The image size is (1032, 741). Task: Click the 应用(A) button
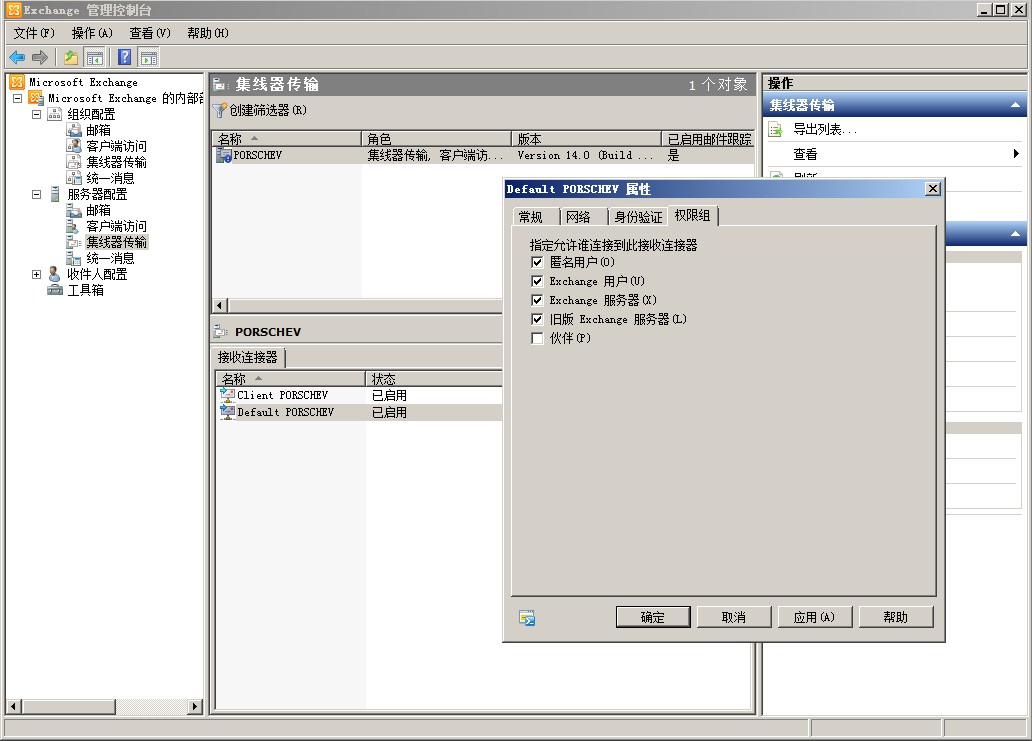click(x=815, y=617)
